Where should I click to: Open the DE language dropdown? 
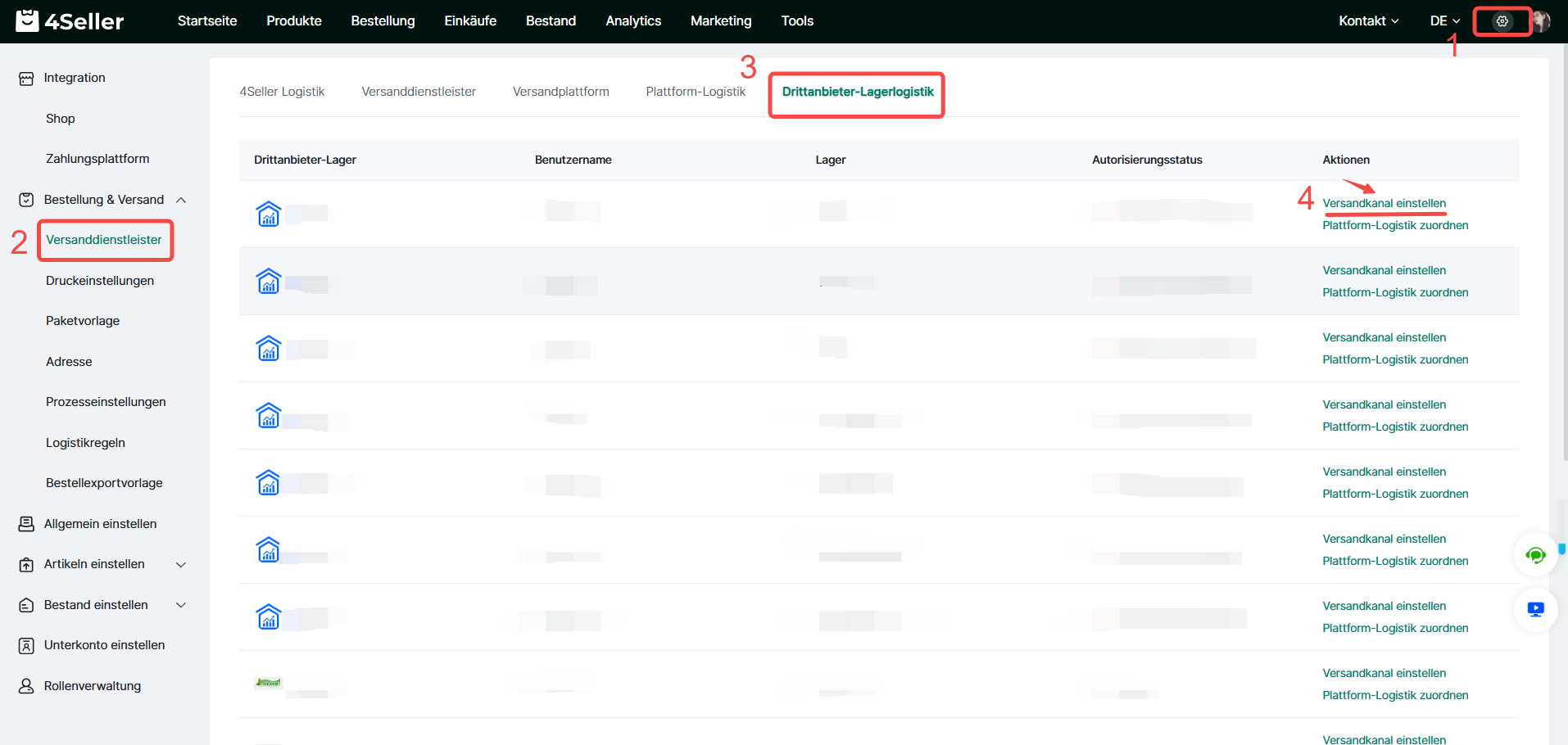(1444, 21)
